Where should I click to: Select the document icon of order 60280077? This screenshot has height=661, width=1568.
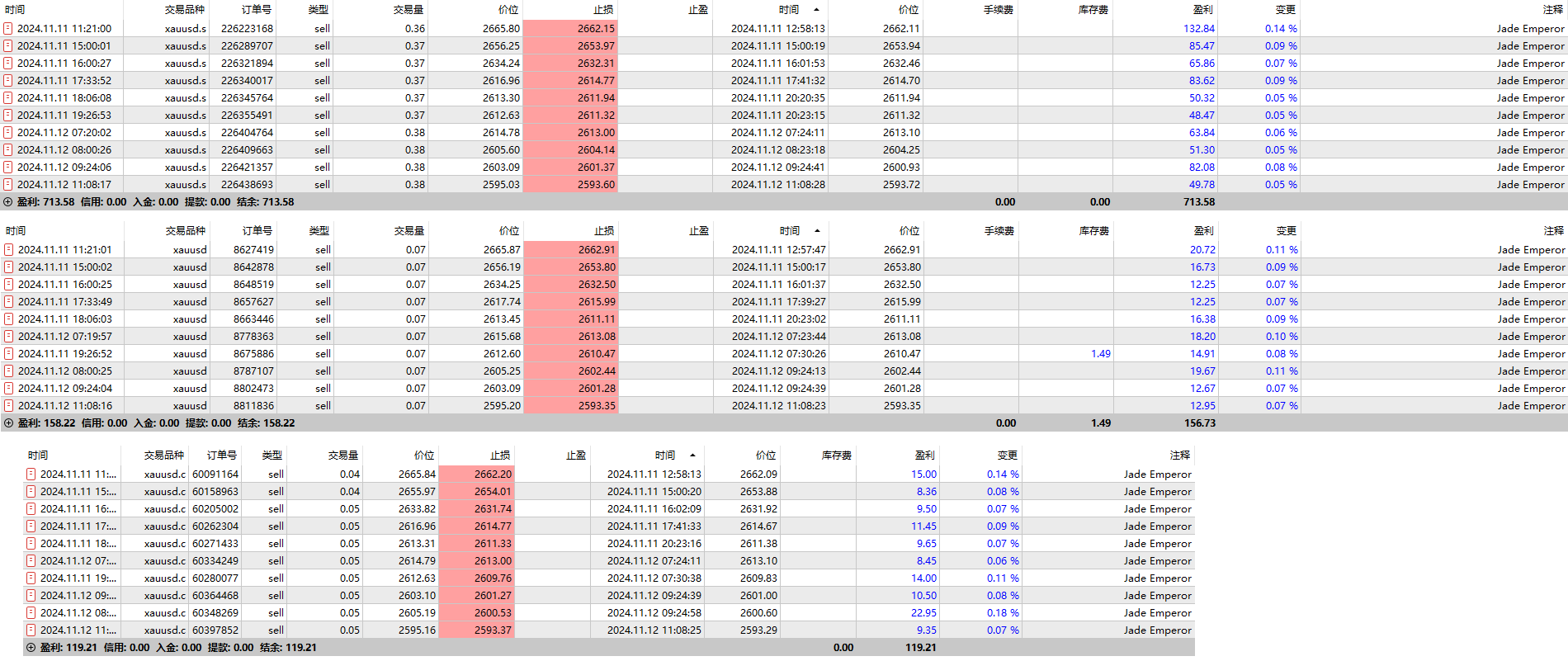(x=31, y=578)
